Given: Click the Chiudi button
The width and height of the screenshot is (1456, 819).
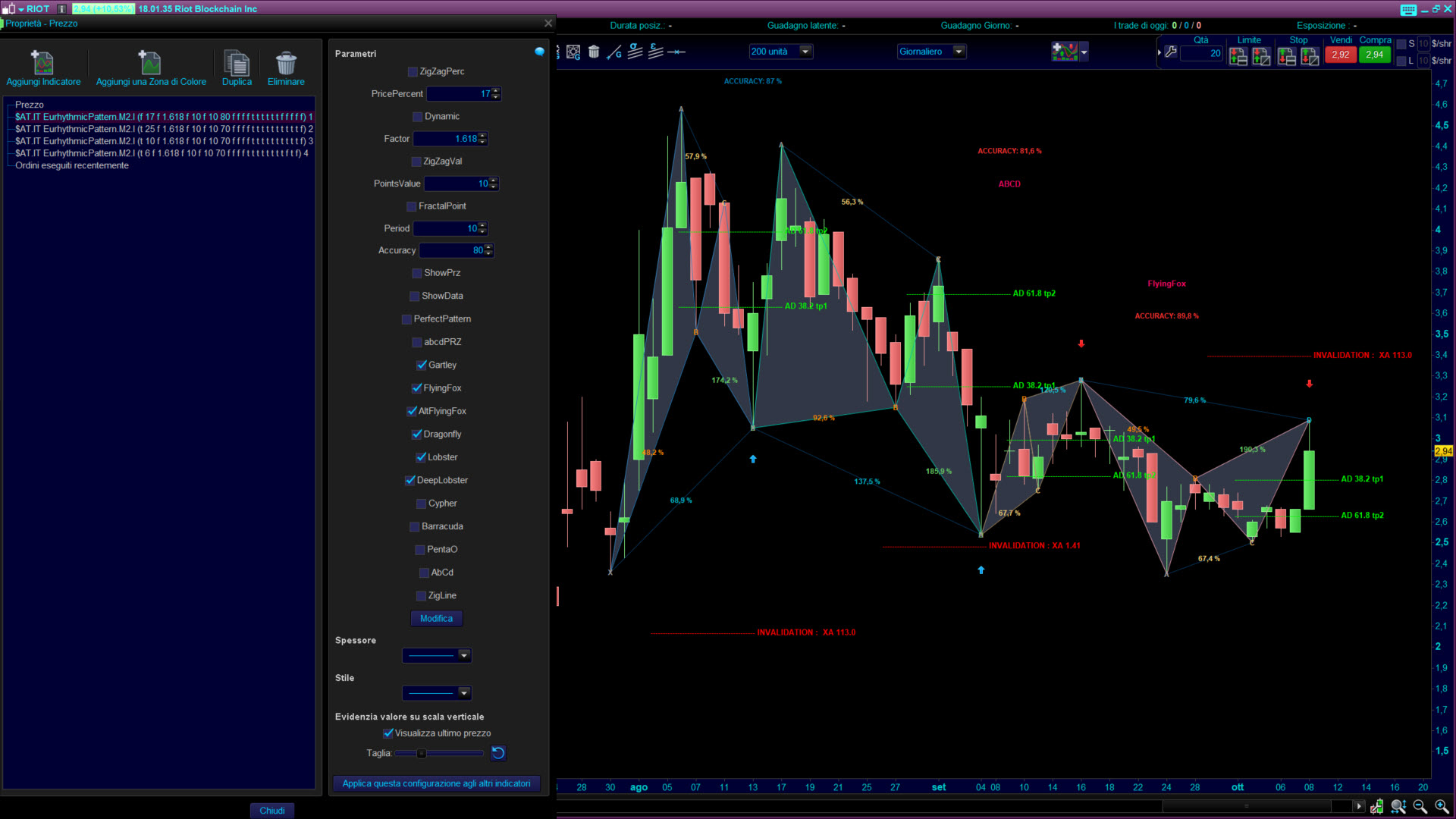Looking at the screenshot, I should coord(271,811).
